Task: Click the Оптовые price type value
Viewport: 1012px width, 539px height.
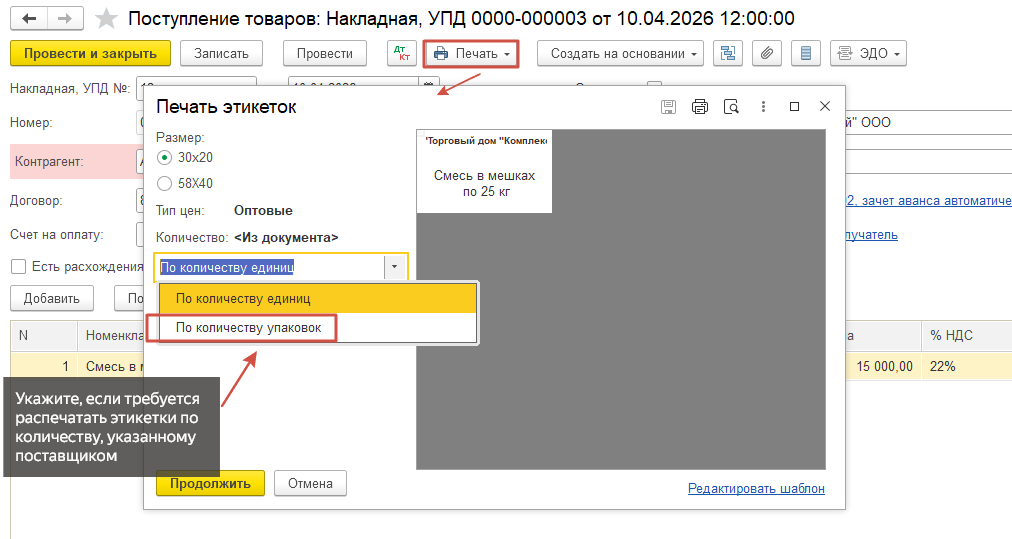Action: click(263, 211)
